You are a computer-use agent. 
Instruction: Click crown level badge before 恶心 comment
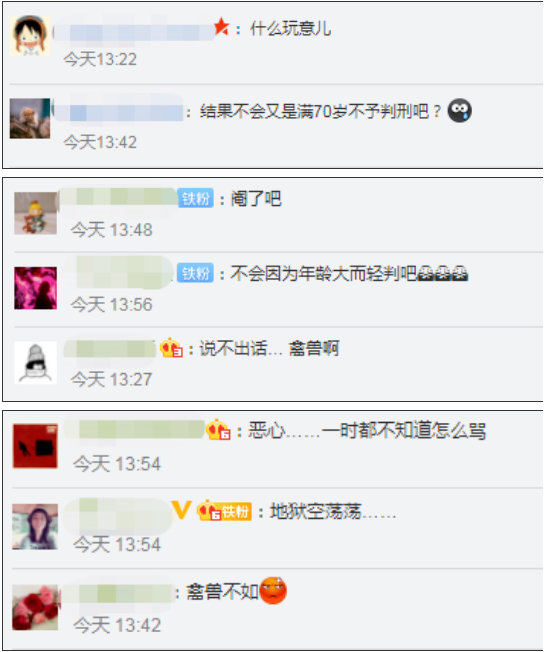[218, 430]
